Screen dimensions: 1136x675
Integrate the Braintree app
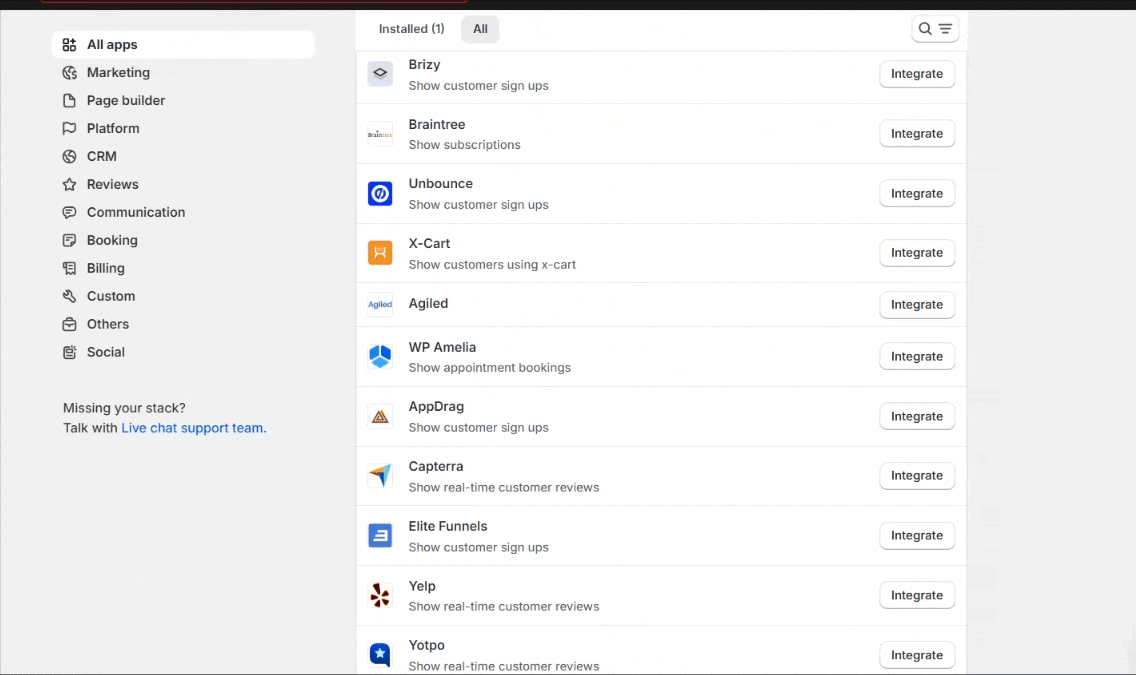tap(917, 134)
